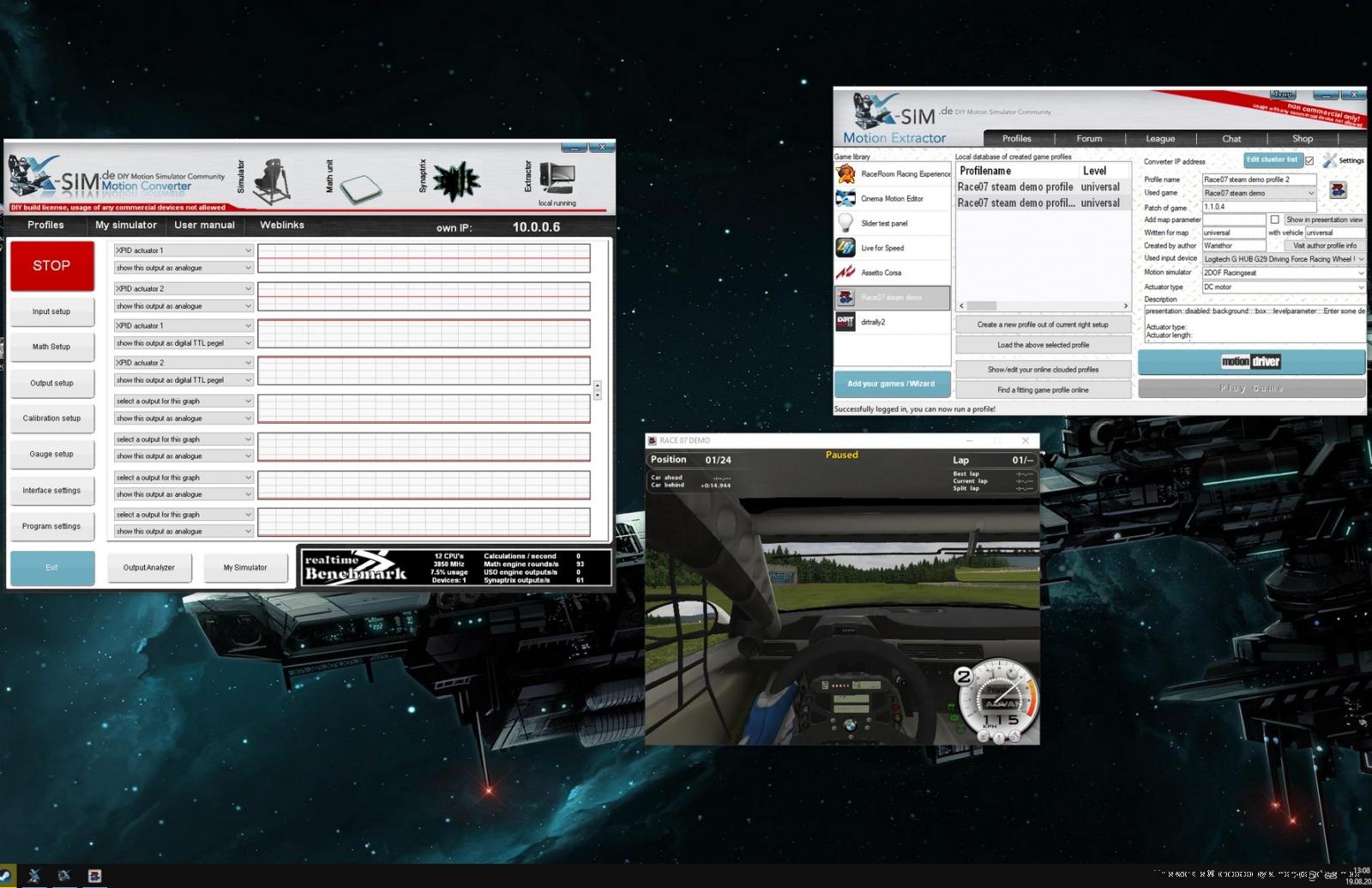Click the Extractor computer icon
This screenshot has height=888, width=1372.
tap(557, 179)
